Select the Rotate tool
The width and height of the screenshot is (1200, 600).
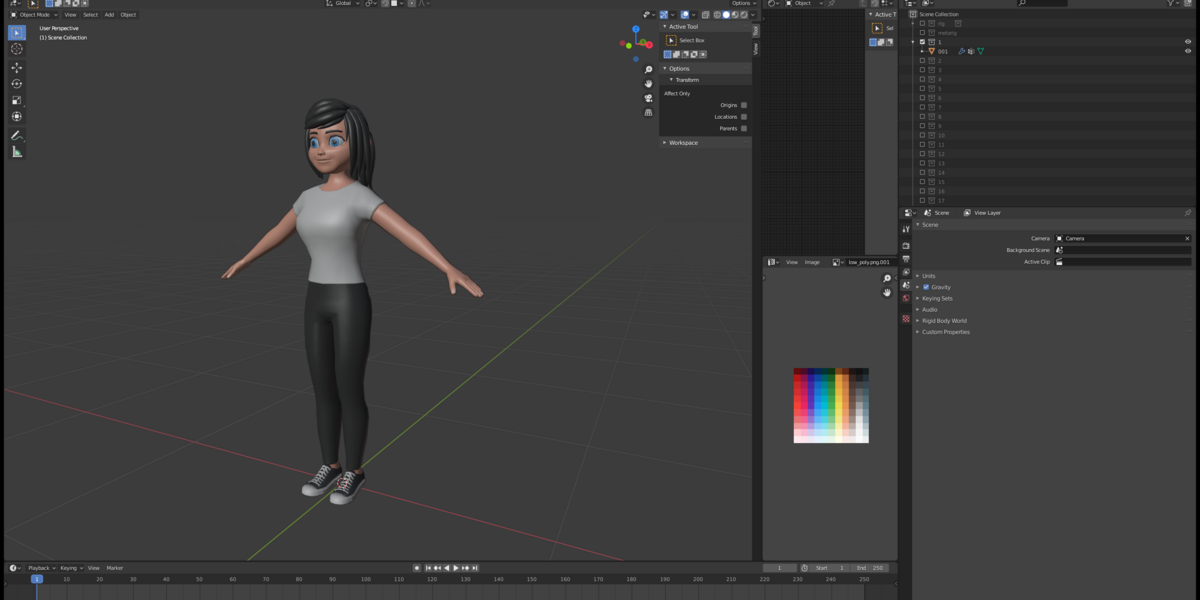point(17,84)
